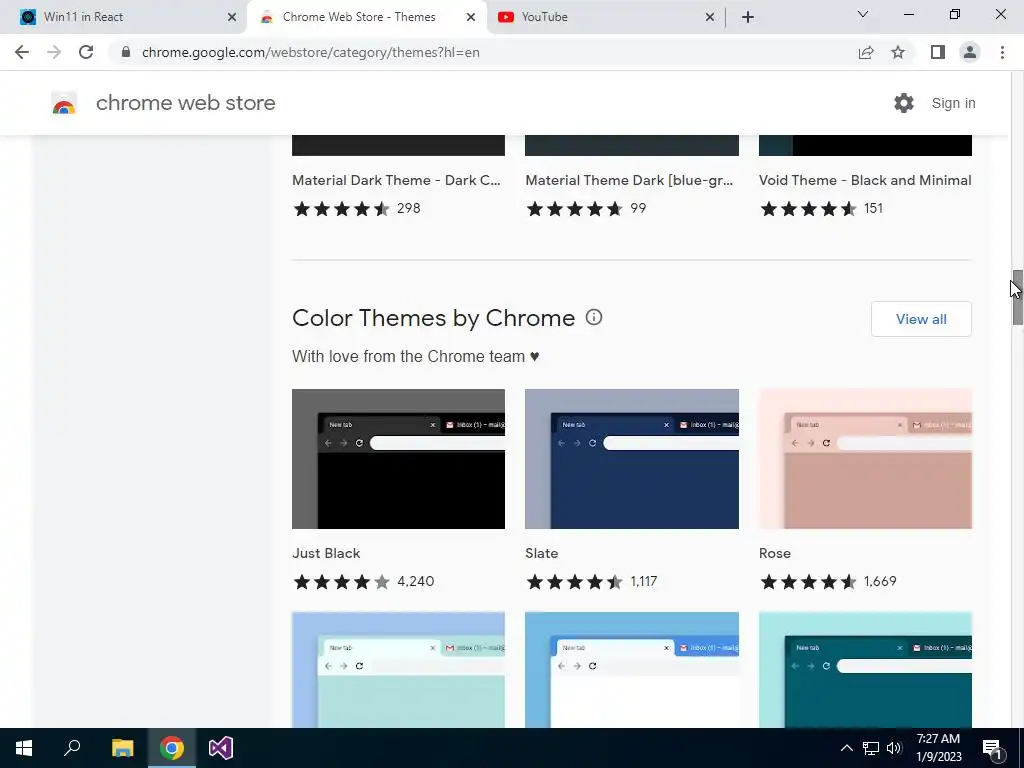The image size is (1024, 768).
Task: Open the browser side panel
Action: pos(938,52)
